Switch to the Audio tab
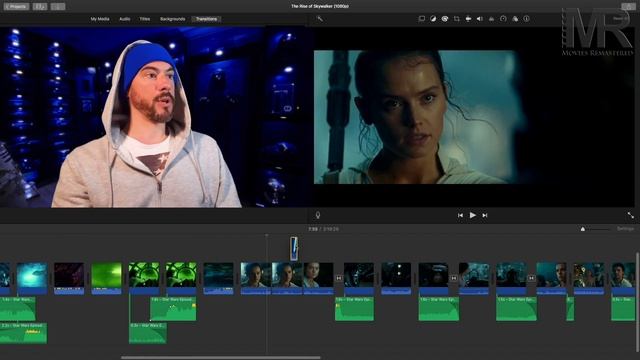This screenshot has width=640, height=360. (124, 19)
